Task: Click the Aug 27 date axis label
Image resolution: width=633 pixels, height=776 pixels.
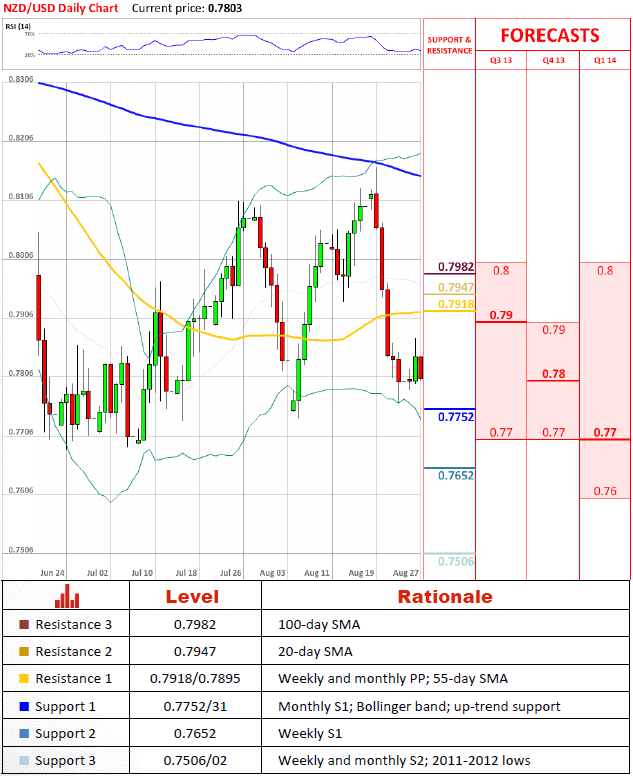Action: click(x=405, y=573)
